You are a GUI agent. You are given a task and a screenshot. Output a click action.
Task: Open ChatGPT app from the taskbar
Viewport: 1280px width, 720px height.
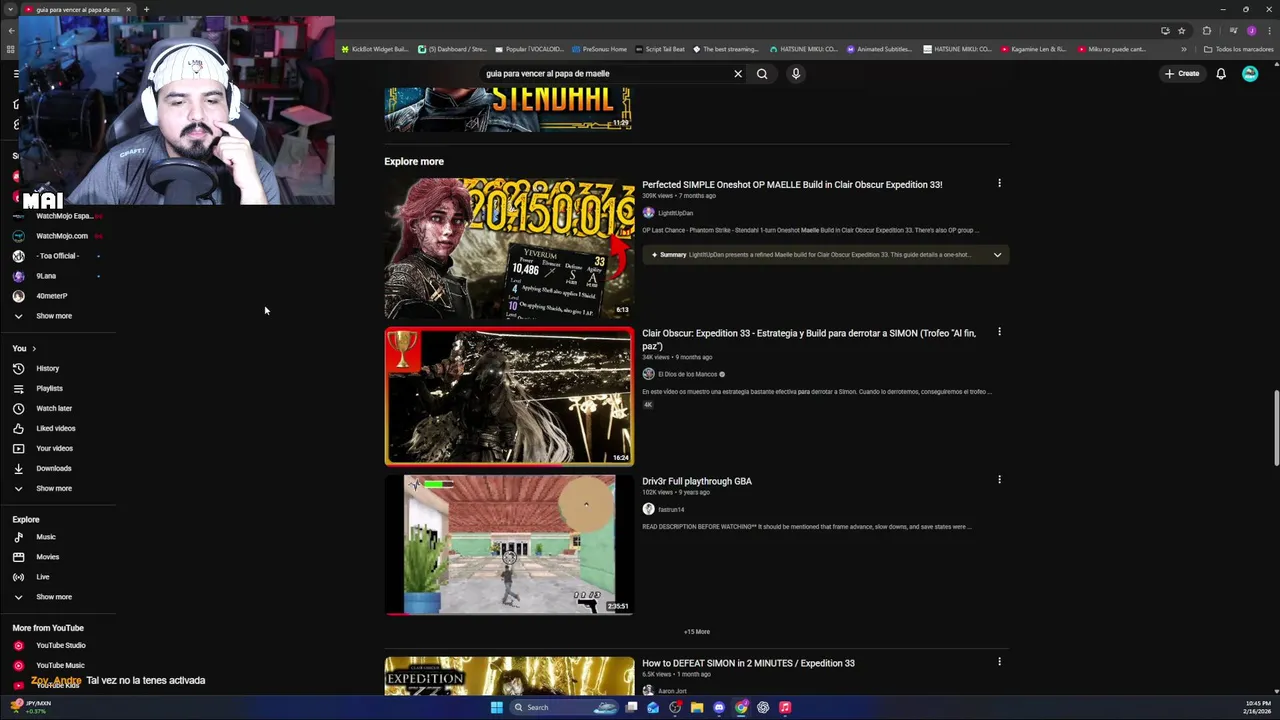tap(763, 707)
